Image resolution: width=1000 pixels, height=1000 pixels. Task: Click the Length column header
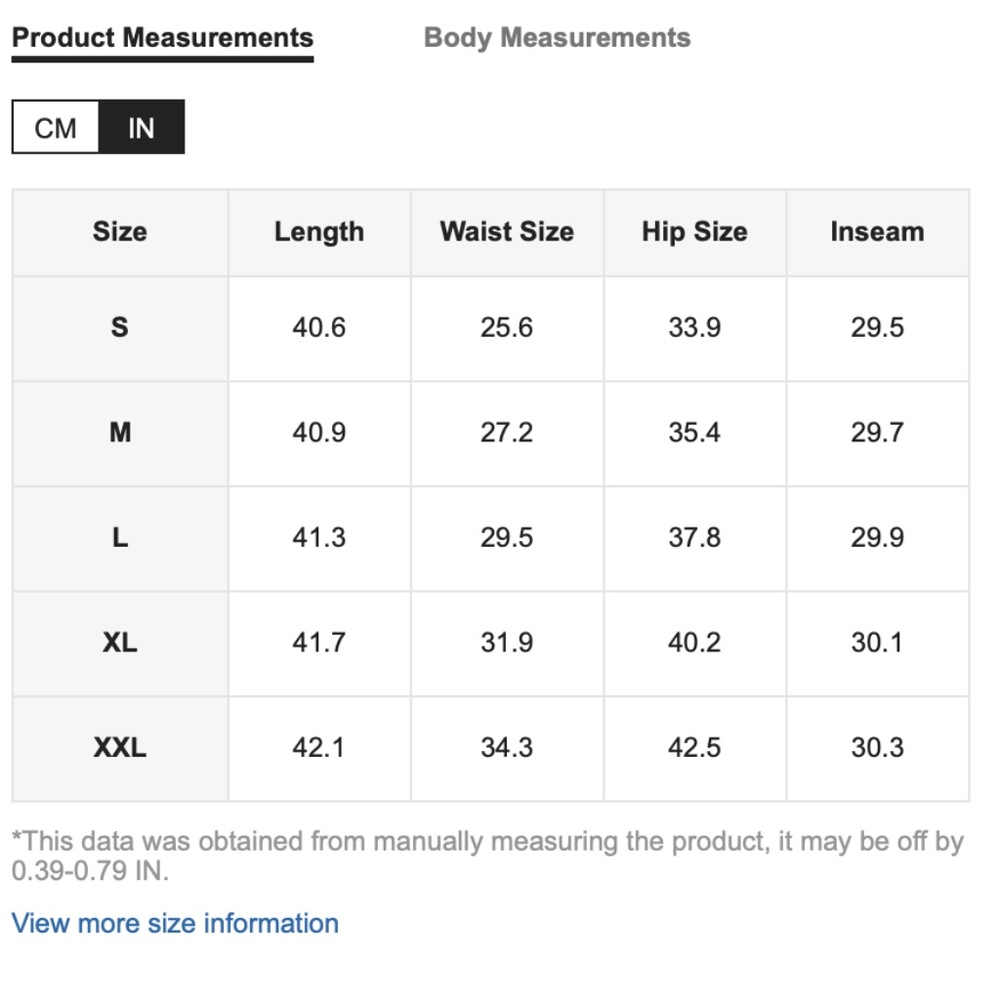click(319, 232)
